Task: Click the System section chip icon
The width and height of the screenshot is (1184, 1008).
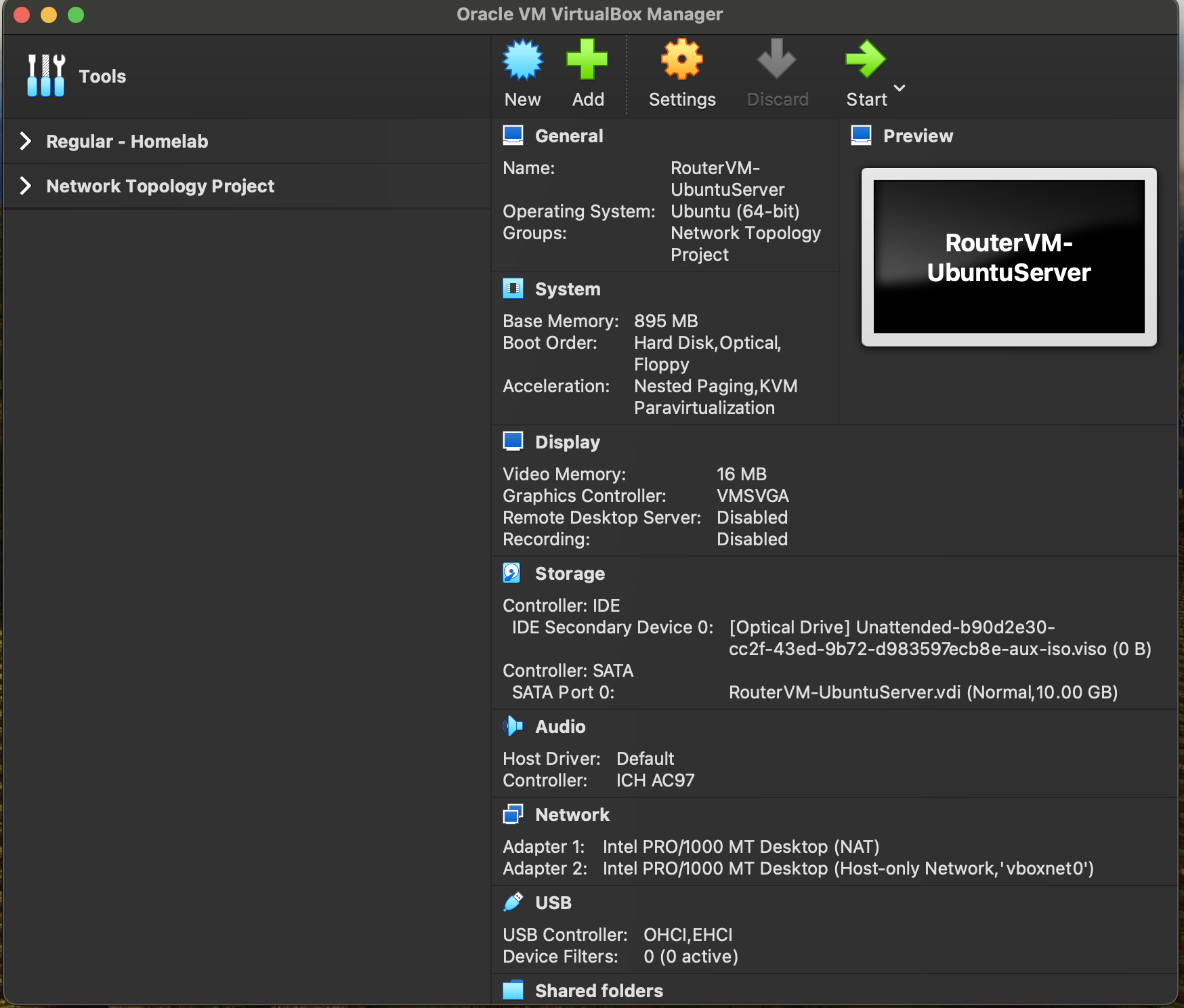Action: pyautogui.click(x=513, y=289)
